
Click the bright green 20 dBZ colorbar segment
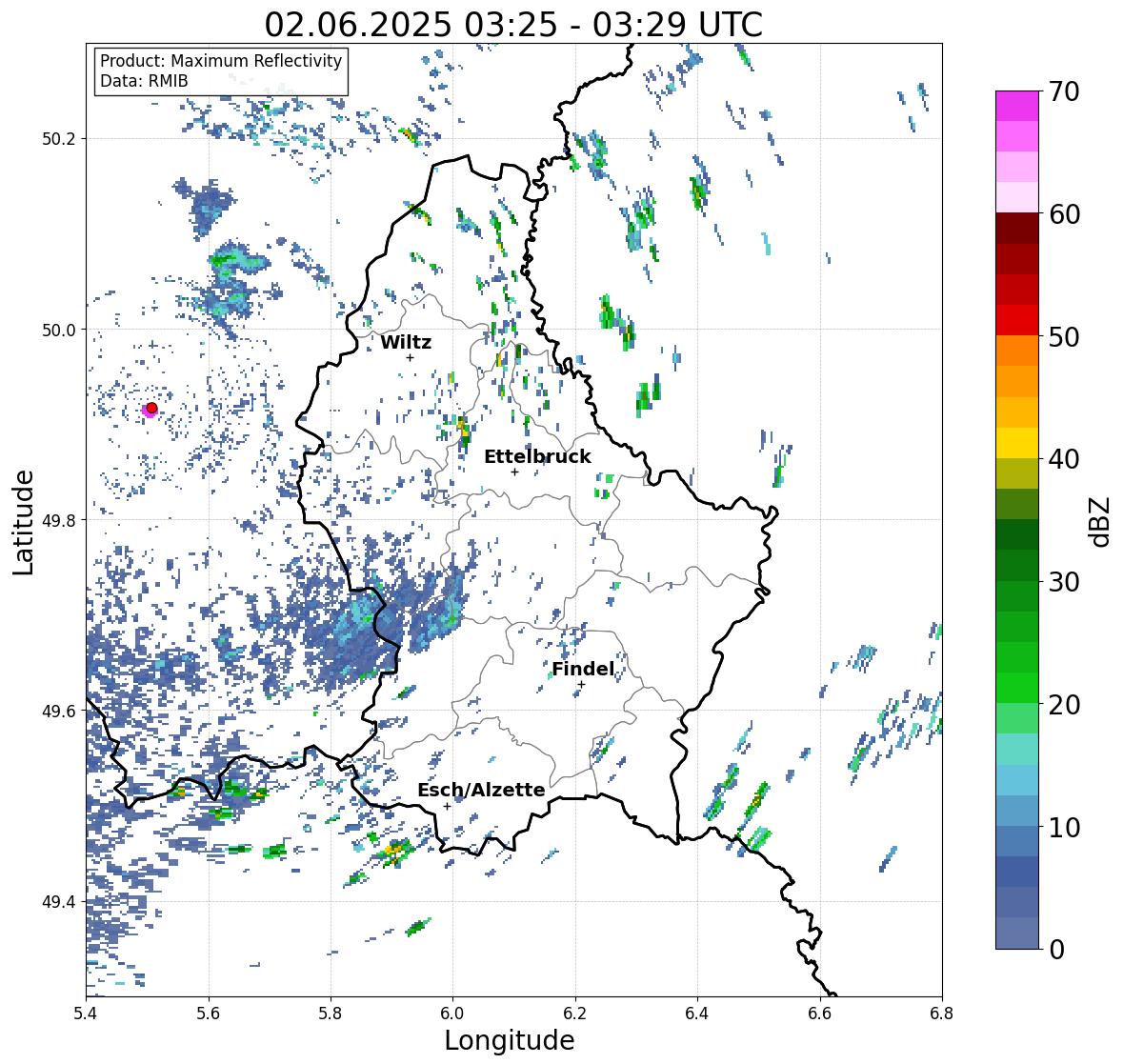point(1017,688)
